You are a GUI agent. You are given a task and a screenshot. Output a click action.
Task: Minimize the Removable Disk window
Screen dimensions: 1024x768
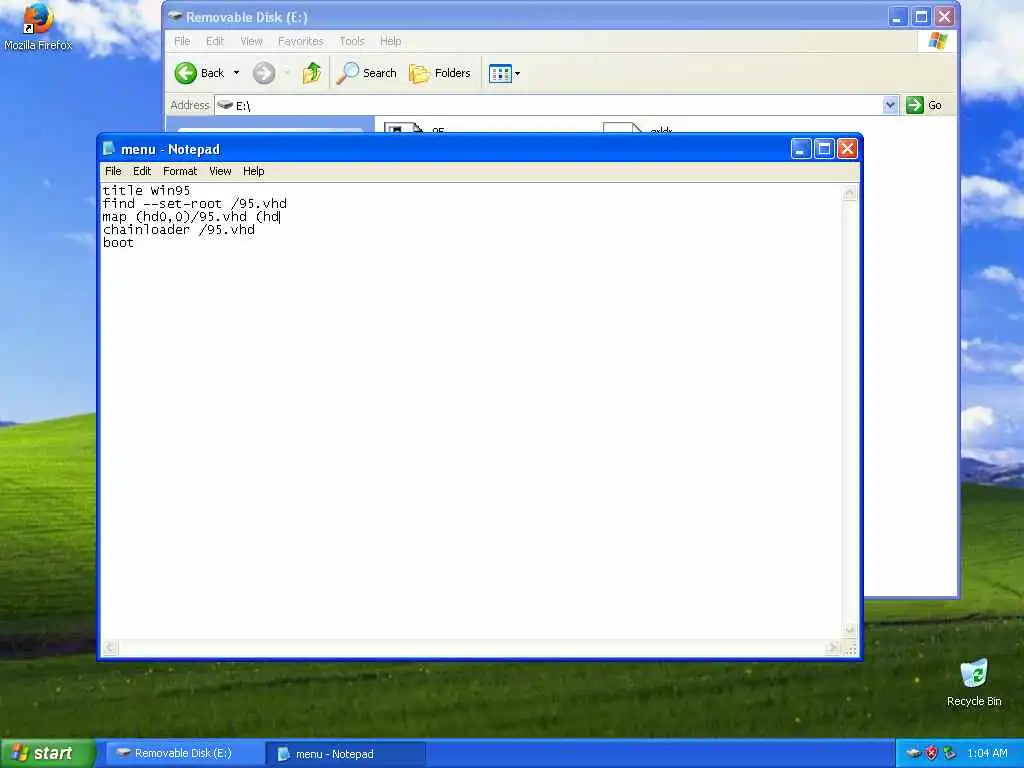click(898, 16)
